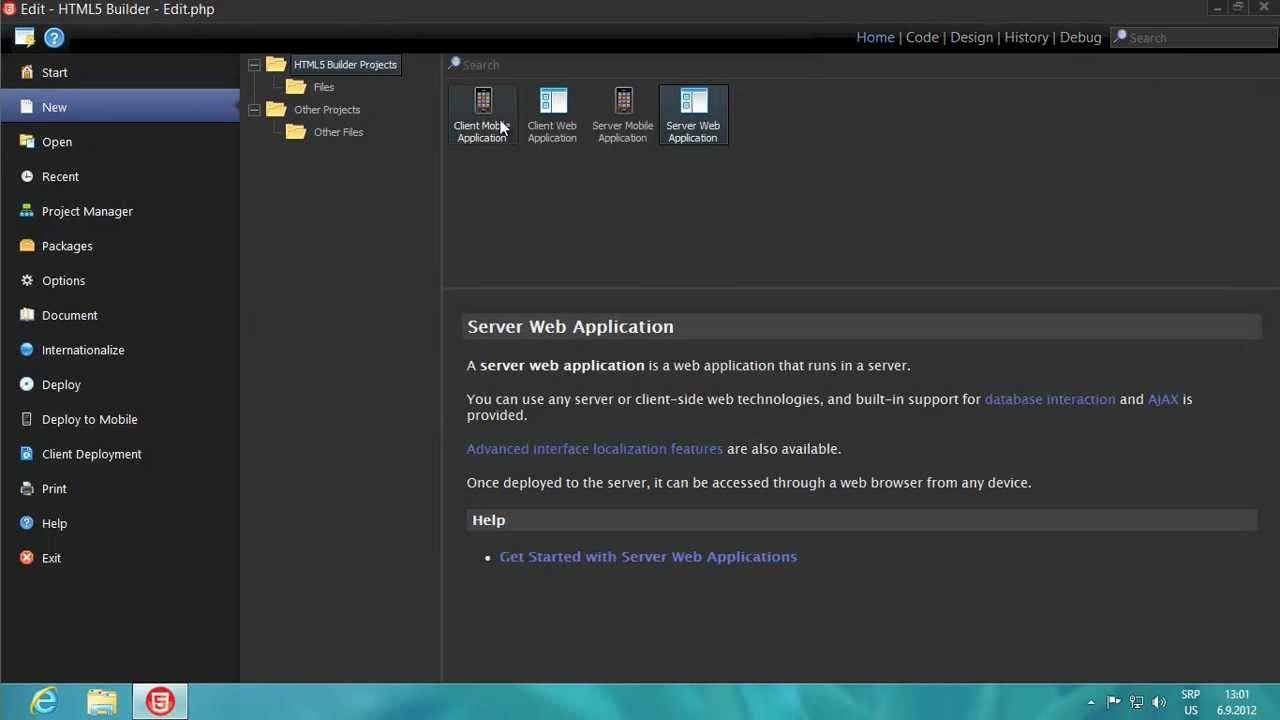The width and height of the screenshot is (1280, 720).
Task: Click the Open folder icon in the sidebar
Action: click(27, 141)
